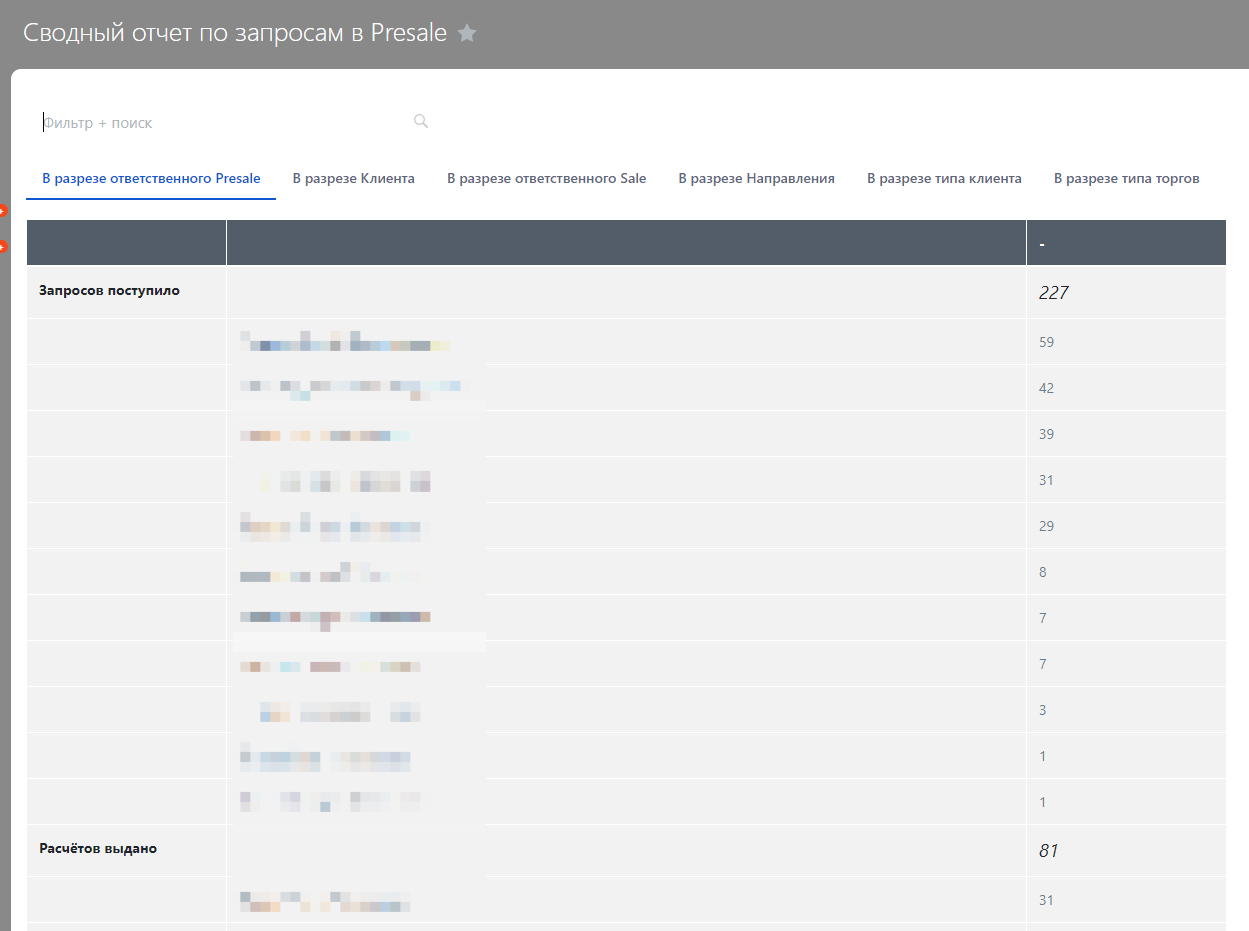Click the value 29
The width and height of the screenshot is (1249, 931).
point(1047,526)
